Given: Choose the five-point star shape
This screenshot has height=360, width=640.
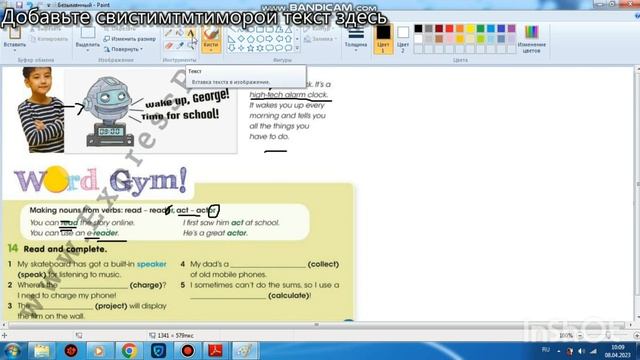Looking at the screenshot, I should click(251, 48).
